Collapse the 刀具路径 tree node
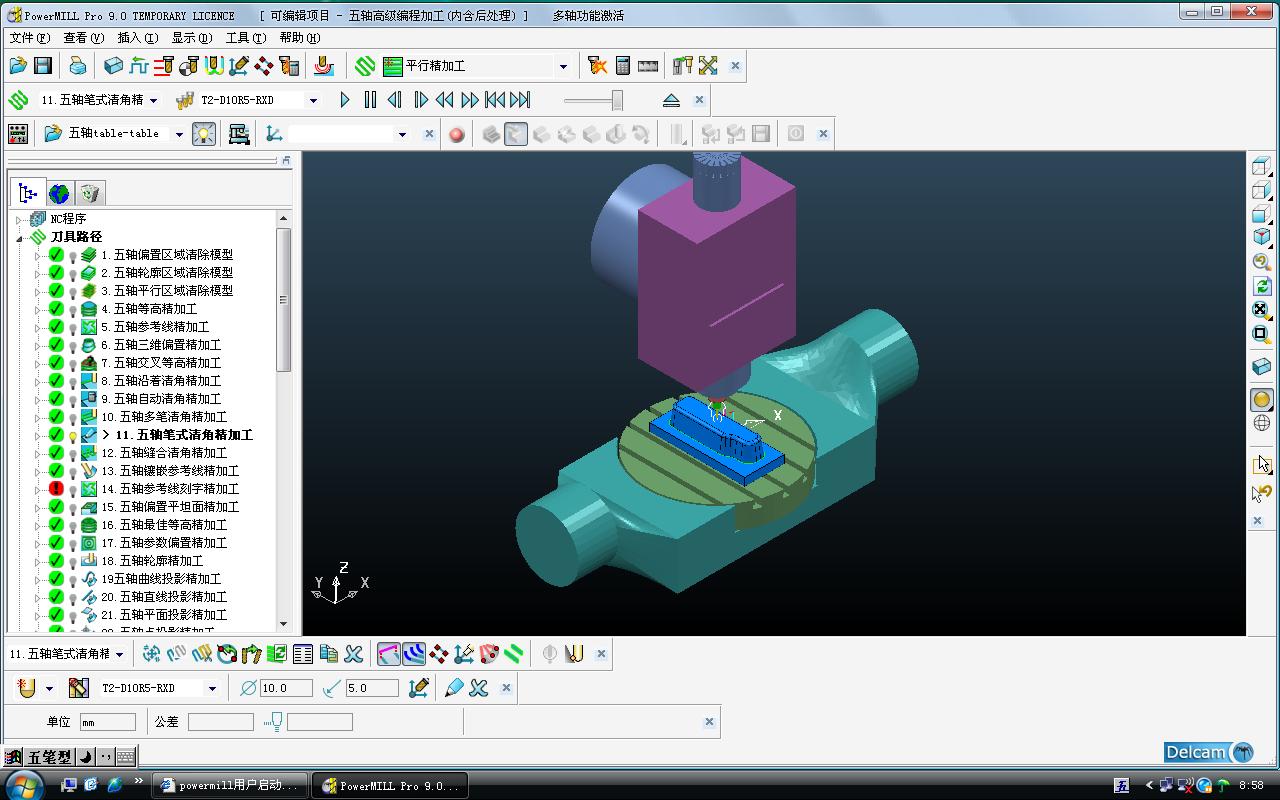This screenshot has width=1280, height=800. (19, 237)
